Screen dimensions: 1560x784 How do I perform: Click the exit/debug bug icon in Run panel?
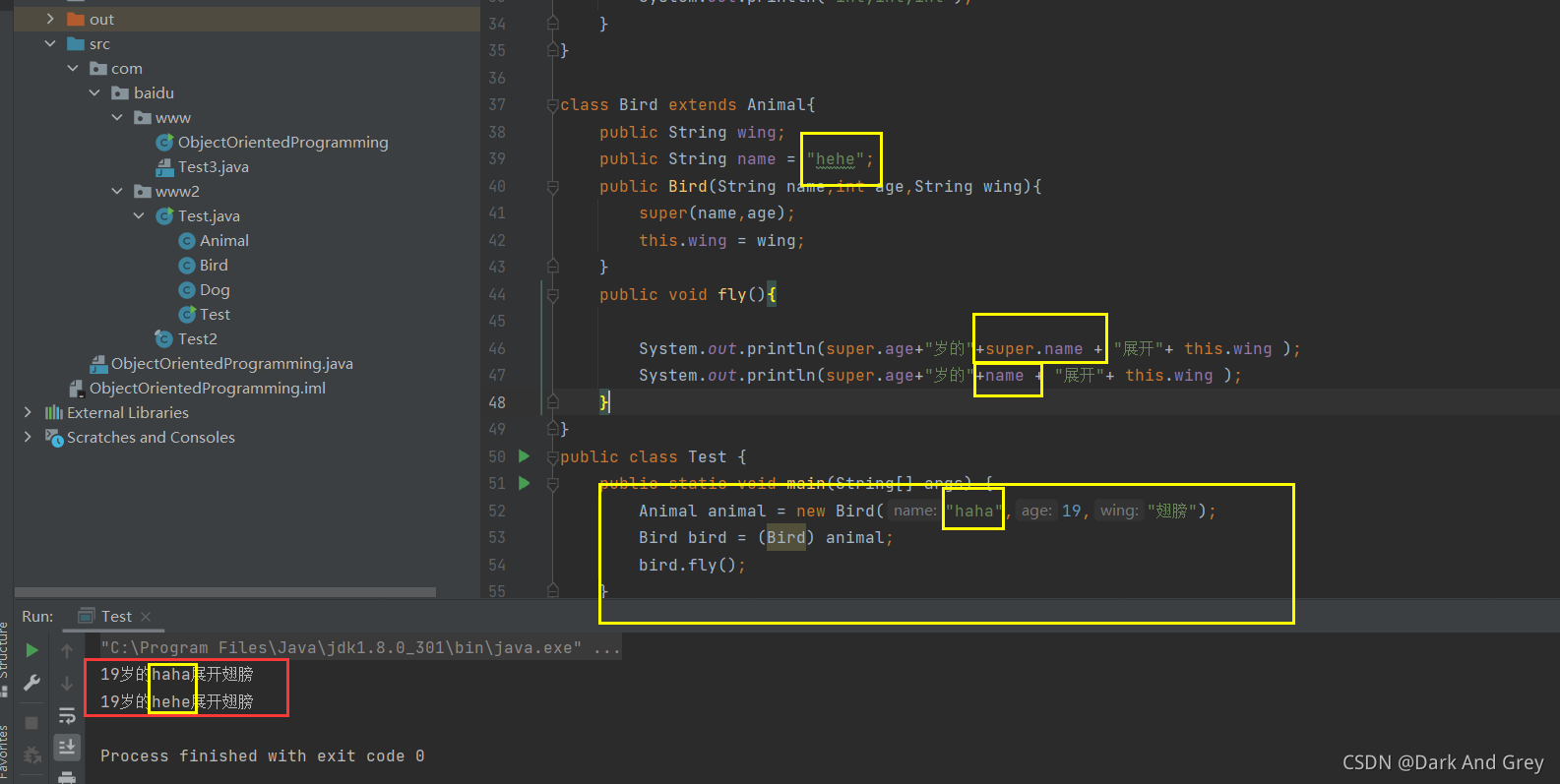(x=31, y=755)
